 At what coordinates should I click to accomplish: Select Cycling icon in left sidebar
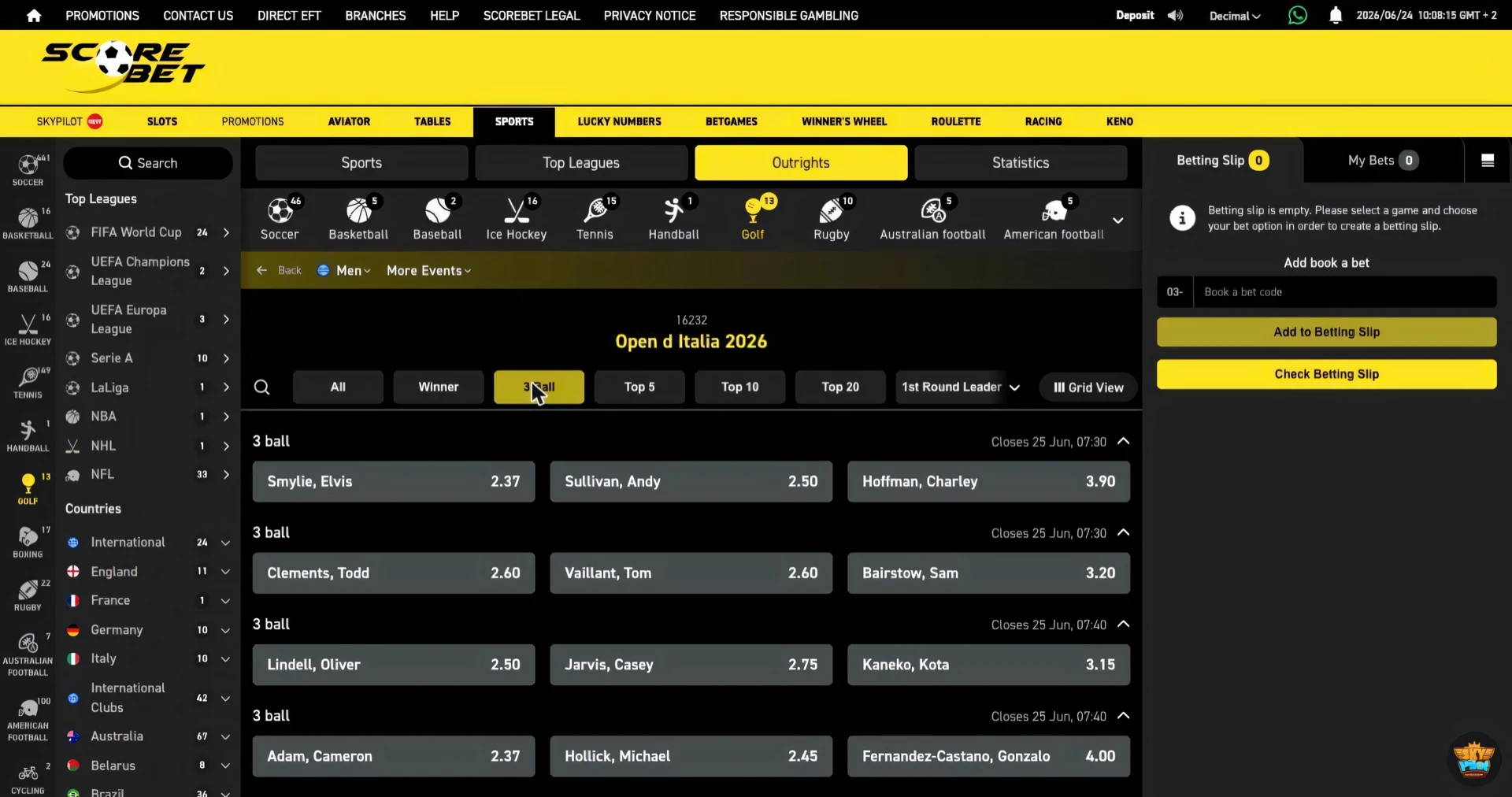(x=28, y=778)
